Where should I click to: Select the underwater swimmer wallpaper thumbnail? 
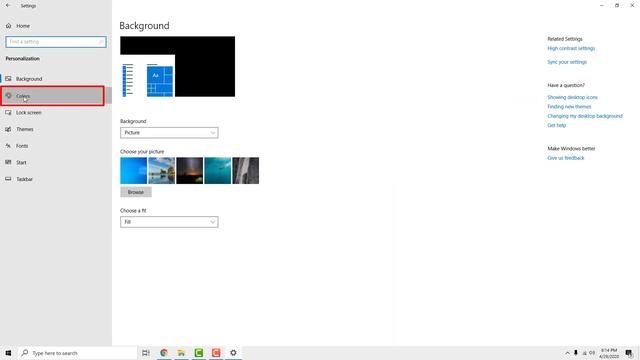218,171
